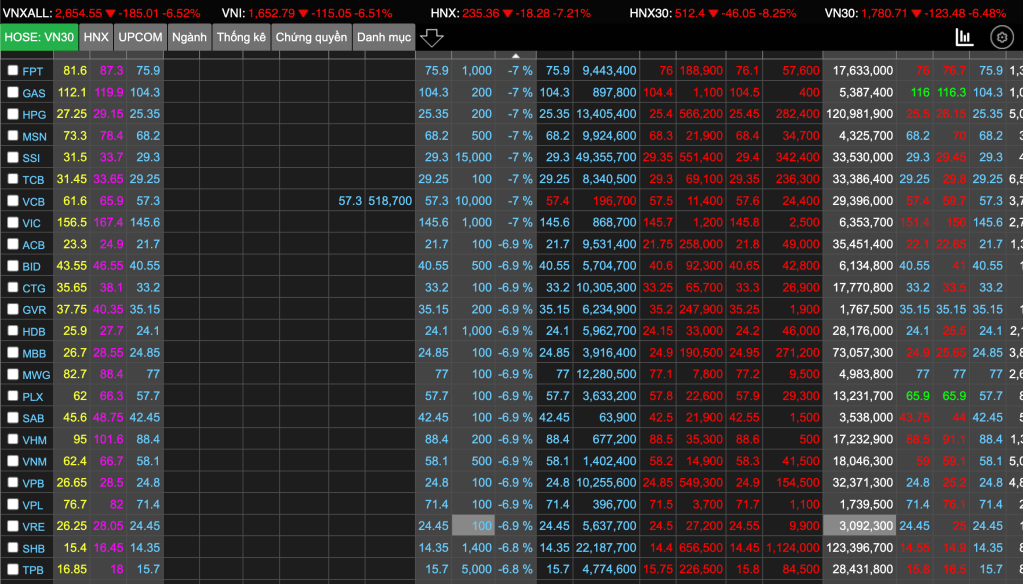Check the box next to SHB
Viewport: 1023px width, 584px height.
click(x=13, y=548)
